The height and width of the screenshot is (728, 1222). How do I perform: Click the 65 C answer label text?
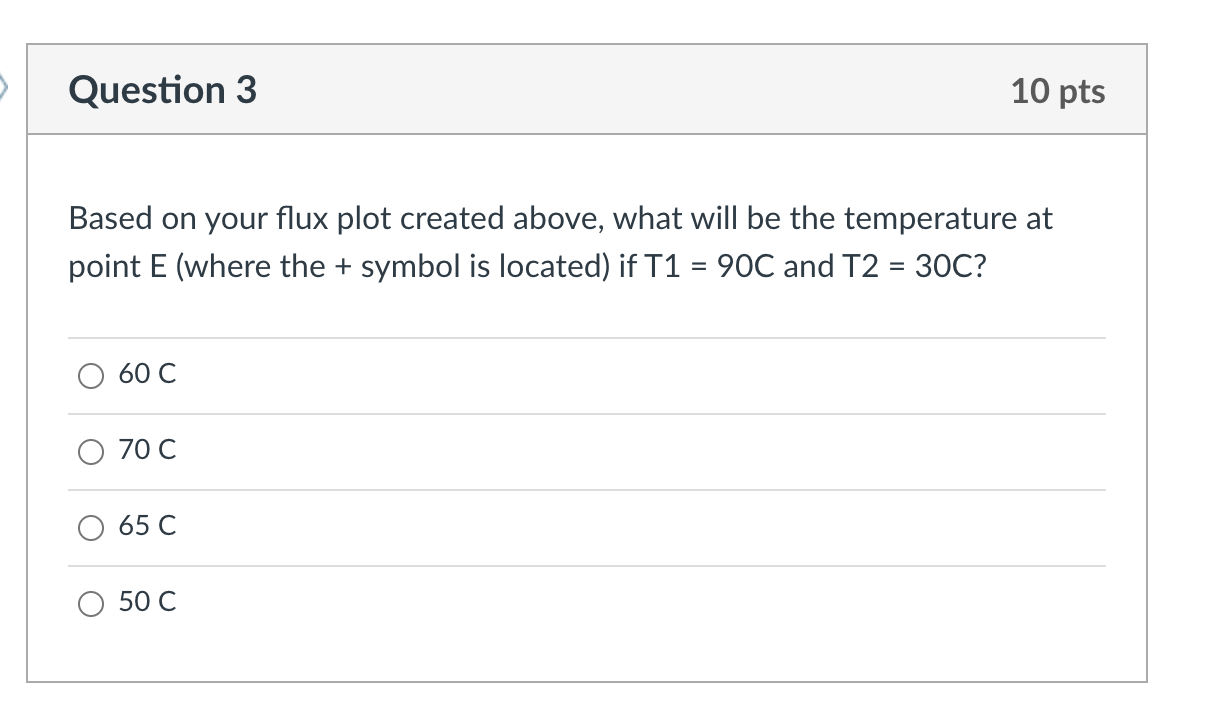click(x=146, y=527)
